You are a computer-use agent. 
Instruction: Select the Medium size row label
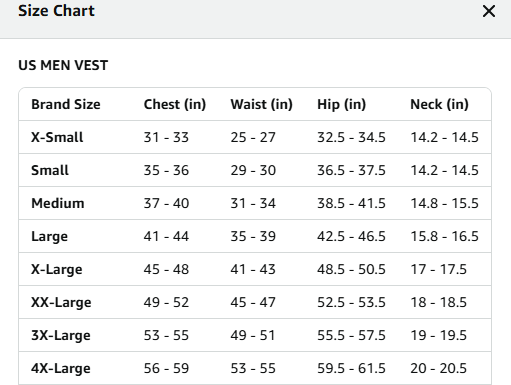pyautogui.click(x=58, y=203)
